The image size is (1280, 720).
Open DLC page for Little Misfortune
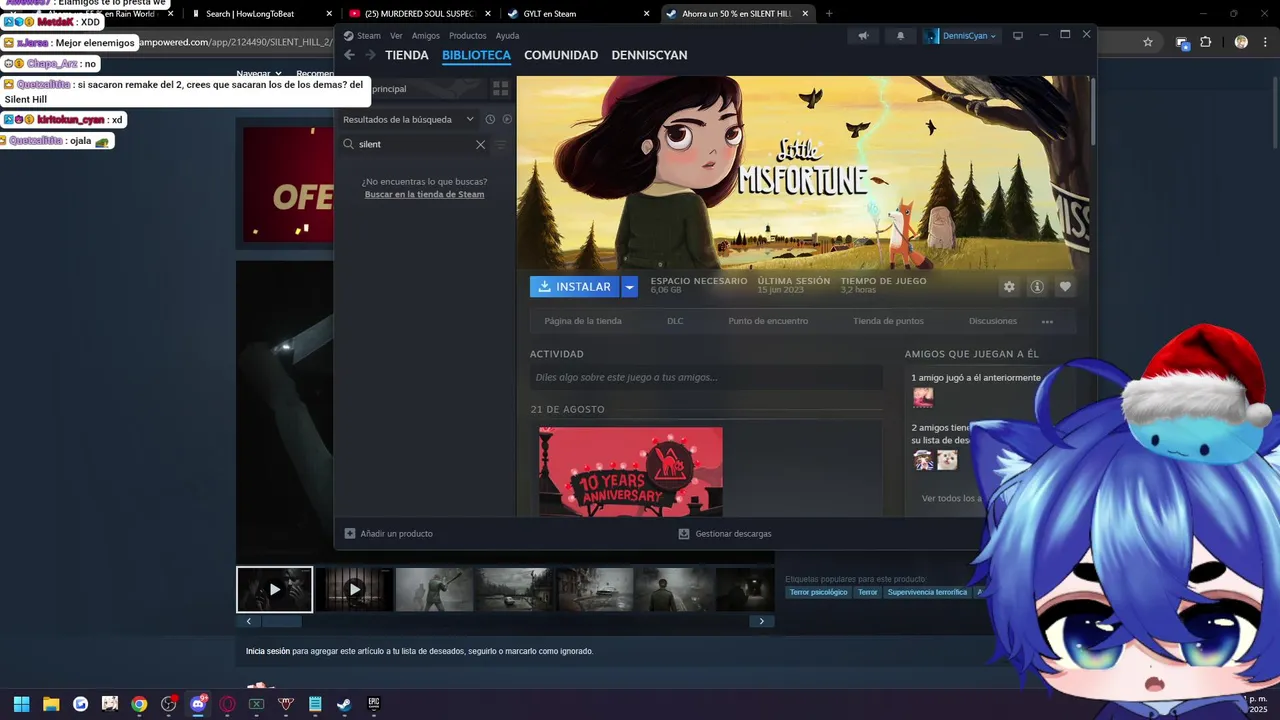click(x=675, y=321)
